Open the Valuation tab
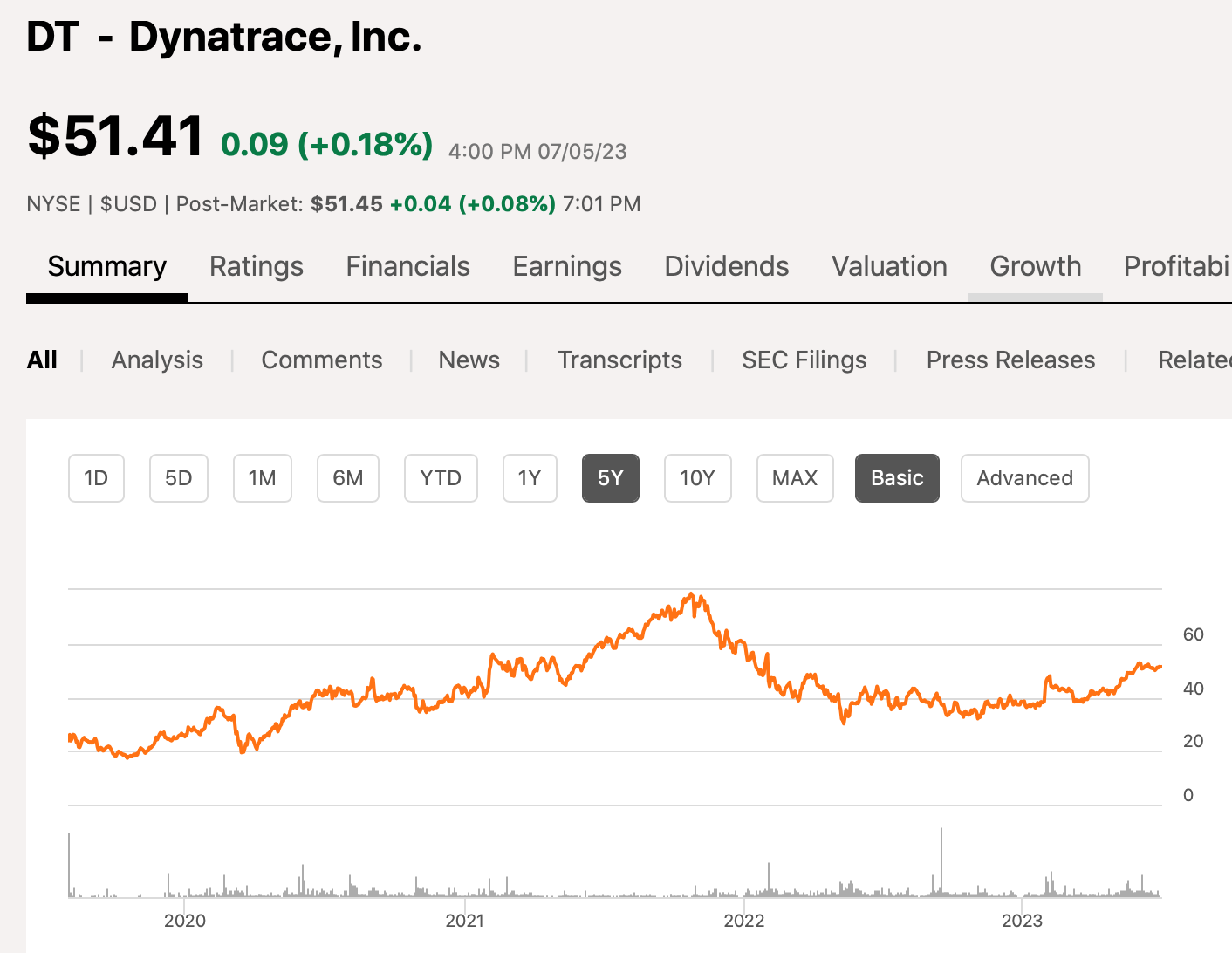 tap(889, 266)
